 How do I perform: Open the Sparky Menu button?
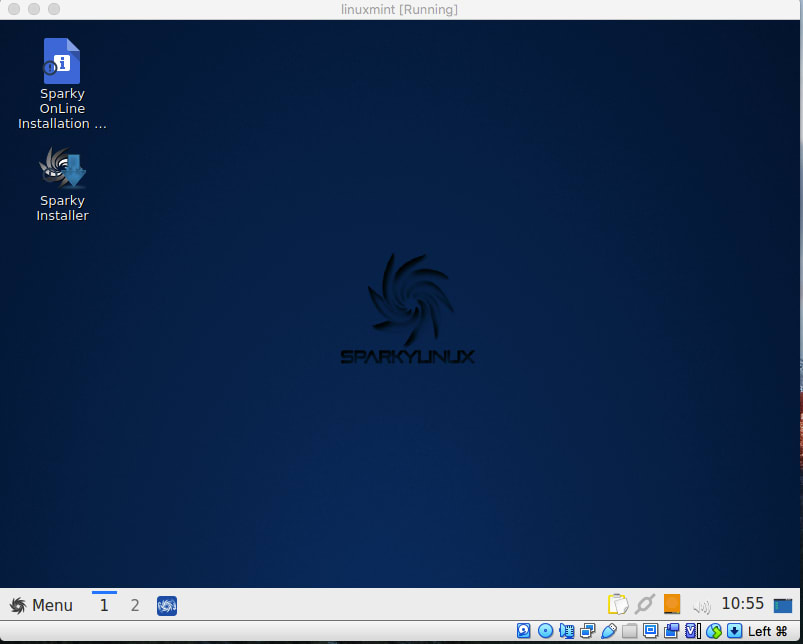click(41, 605)
